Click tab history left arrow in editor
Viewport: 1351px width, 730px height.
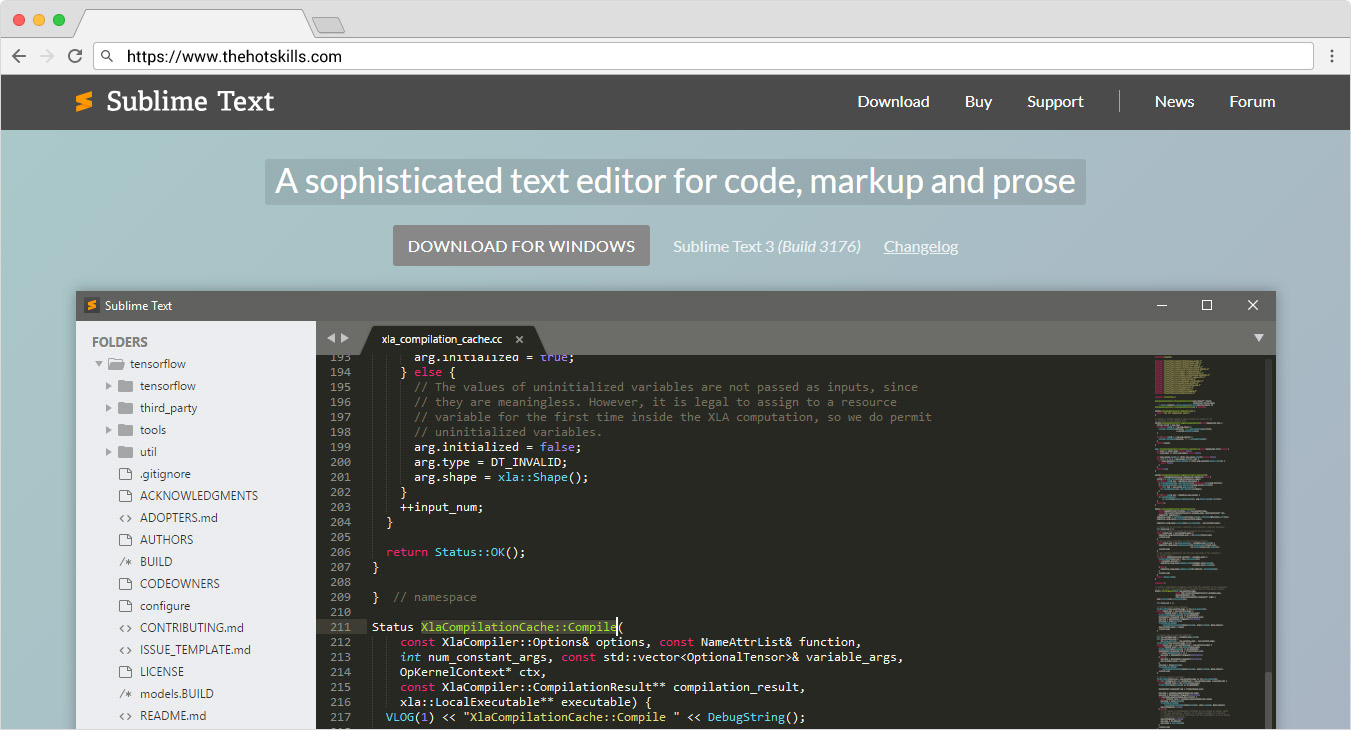[x=331, y=338]
